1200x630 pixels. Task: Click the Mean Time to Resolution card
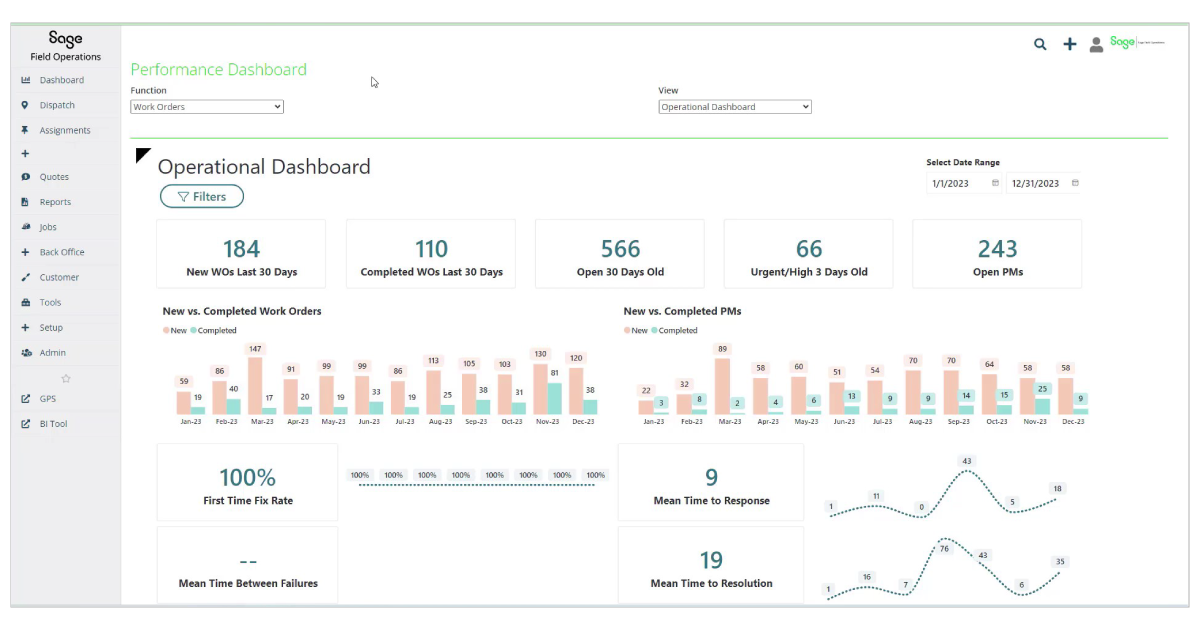(x=711, y=566)
